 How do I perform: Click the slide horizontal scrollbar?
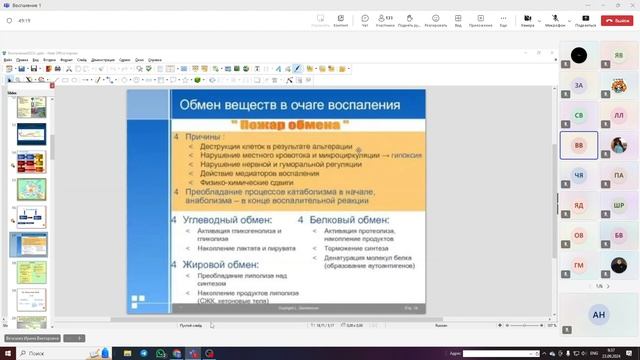point(276,319)
